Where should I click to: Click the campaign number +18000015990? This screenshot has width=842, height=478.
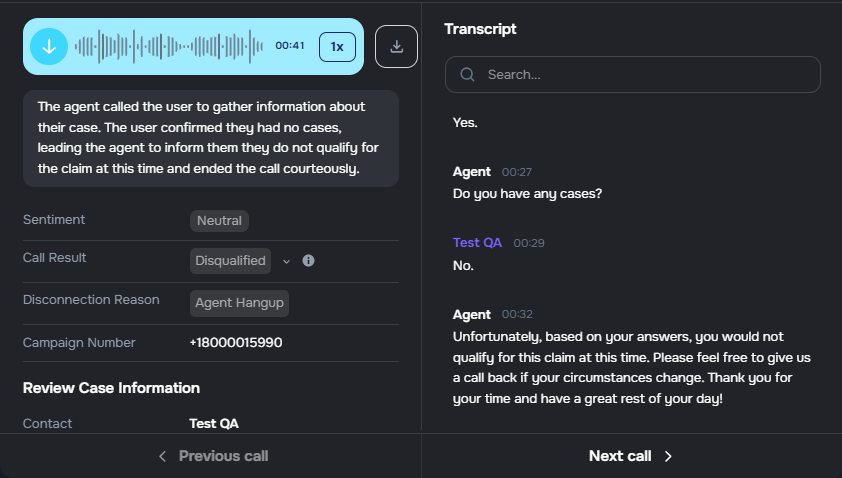pos(236,343)
